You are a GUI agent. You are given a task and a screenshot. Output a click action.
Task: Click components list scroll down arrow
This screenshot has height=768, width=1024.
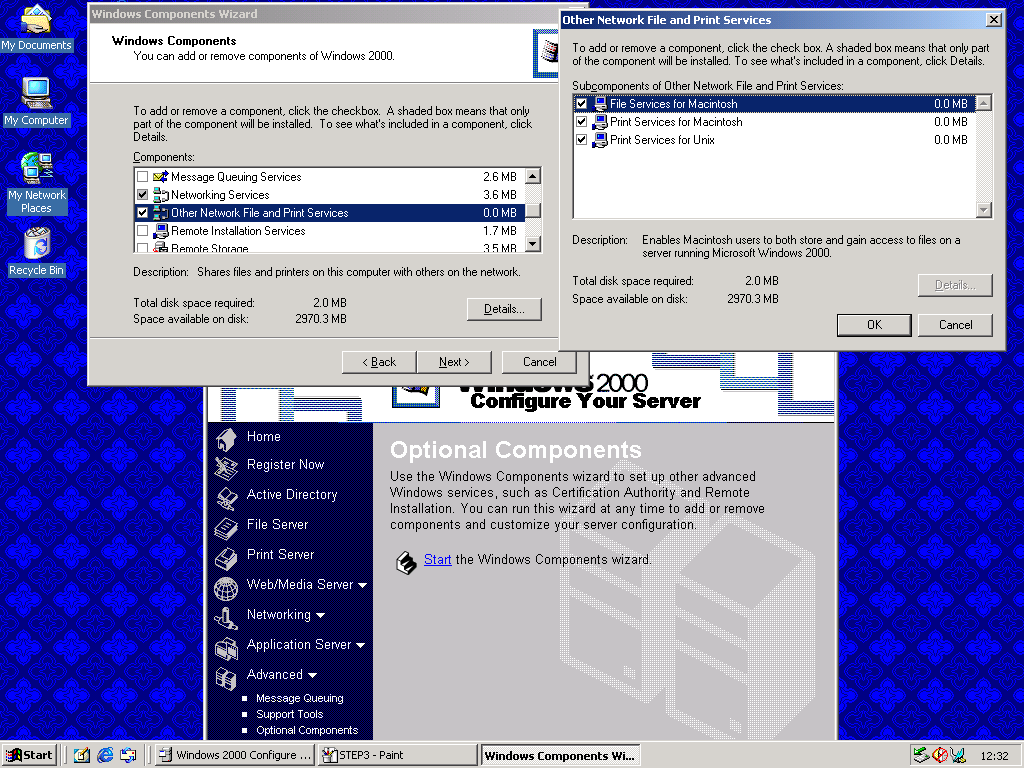click(534, 244)
